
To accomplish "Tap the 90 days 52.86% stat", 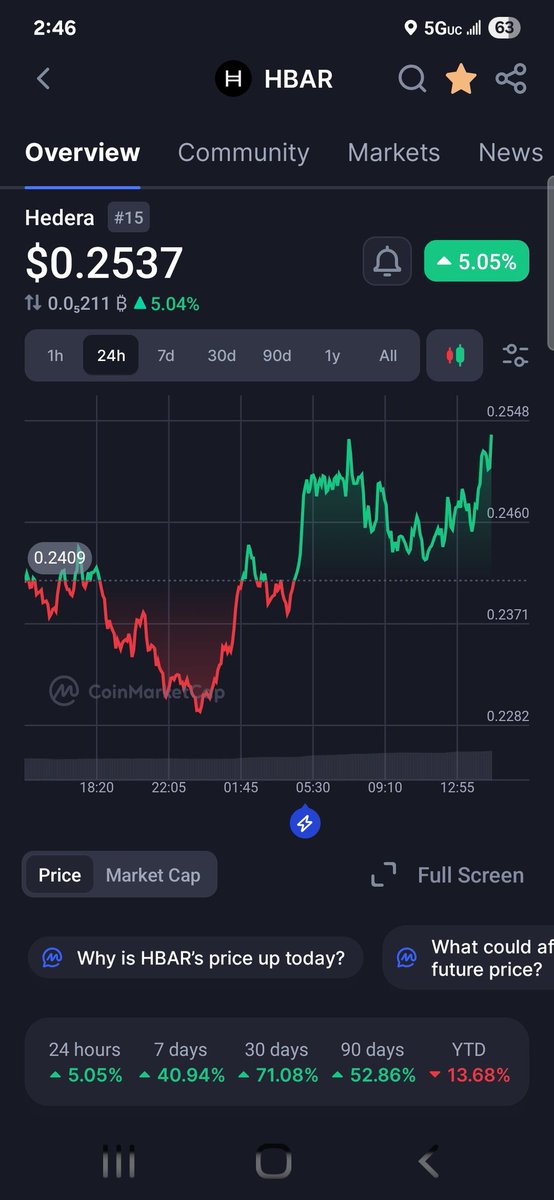I will click(x=373, y=1062).
